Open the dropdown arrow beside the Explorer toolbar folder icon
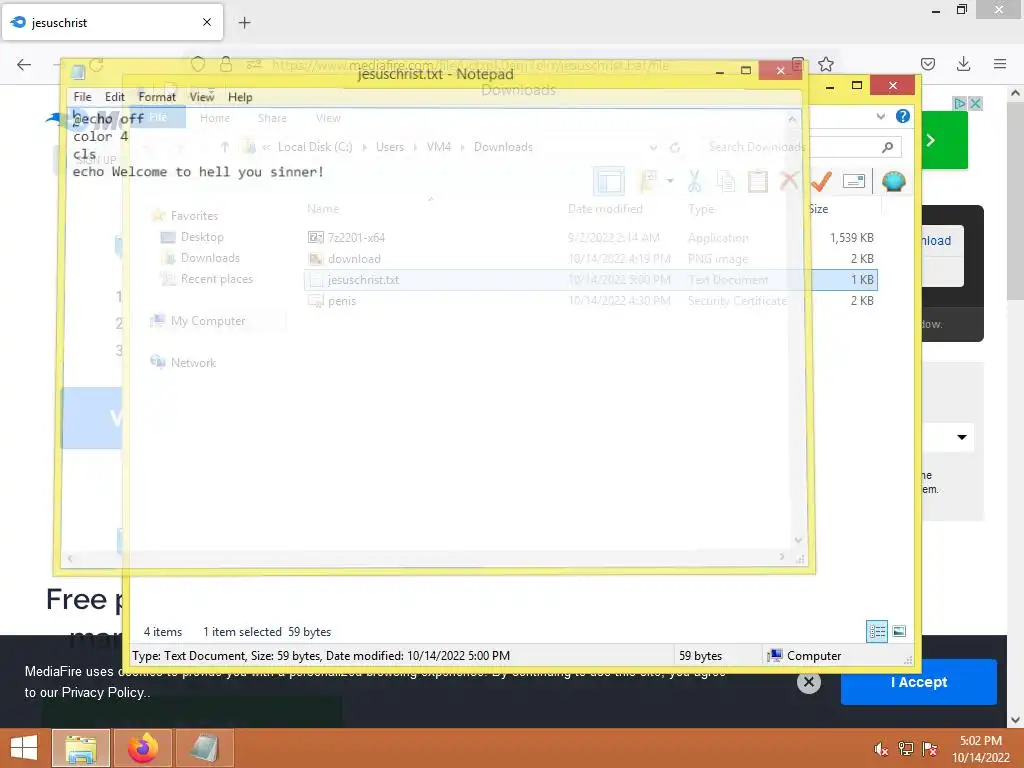The height and width of the screenshot is (768, 1024). 669,181
